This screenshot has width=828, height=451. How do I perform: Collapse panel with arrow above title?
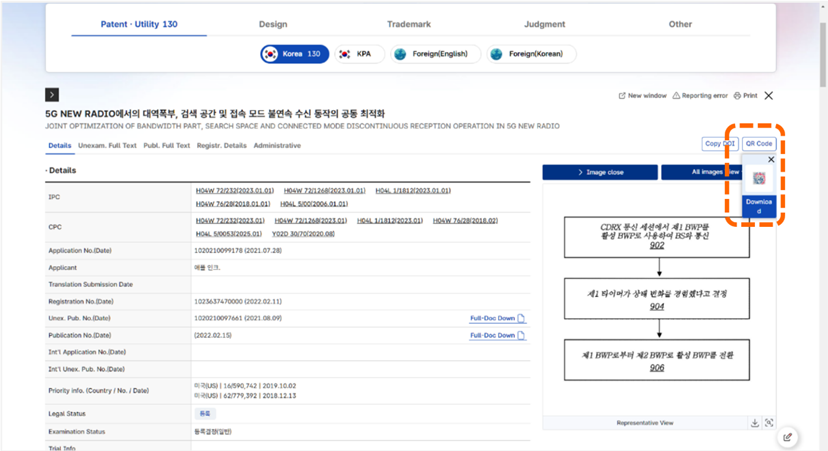52,95
